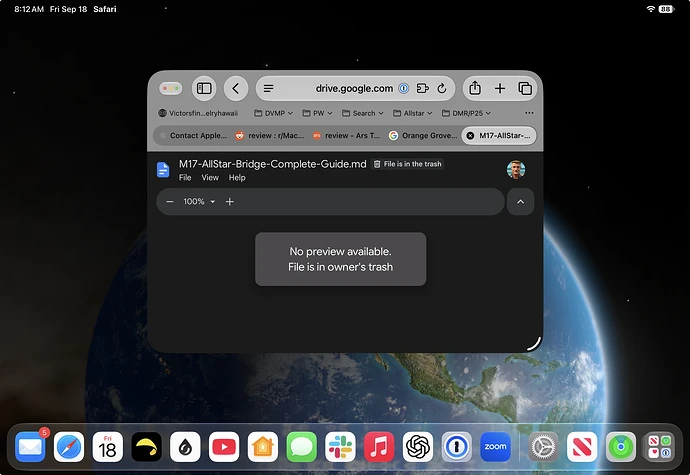Switch to the review : r/Mac tab
The width and height of the screenshot is (690, 475).
point(270,136)
